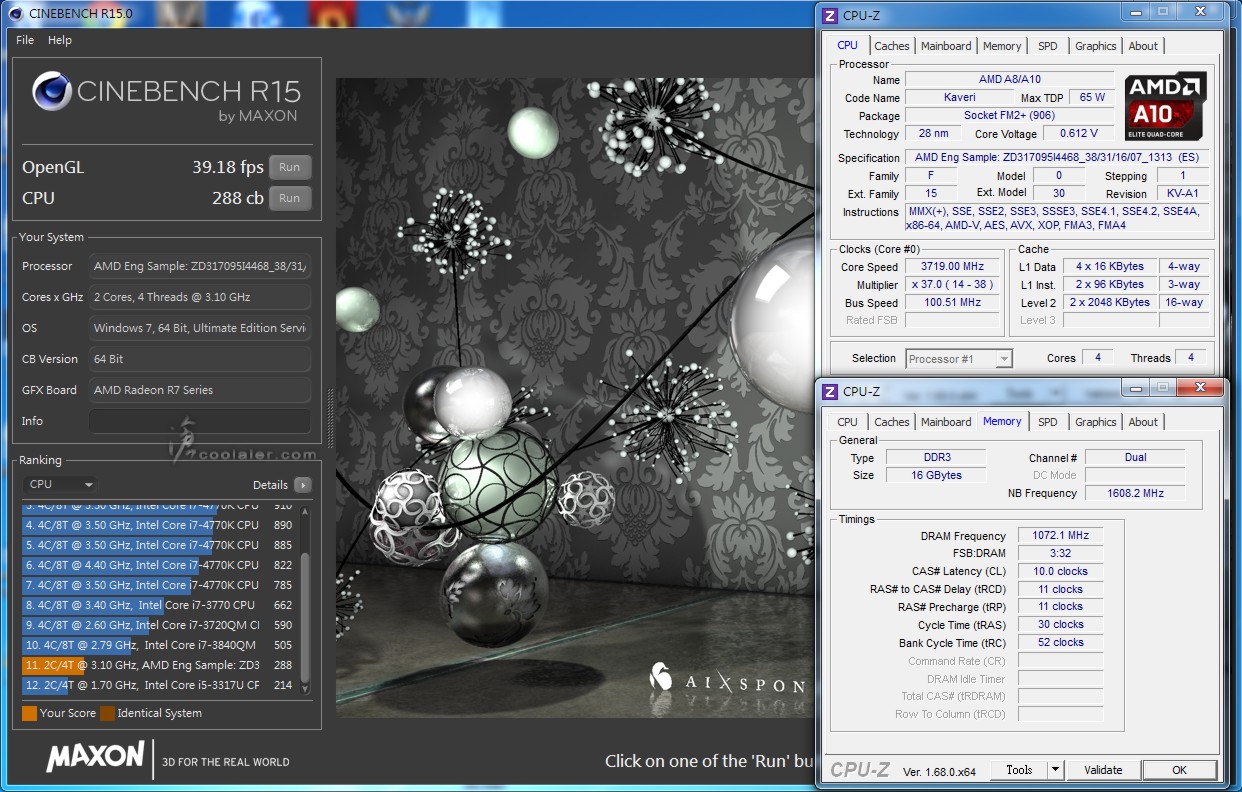Expand the Tools dropdown arrow in CPU-Z
The image size is (1242, 792).
point(1055,770)
